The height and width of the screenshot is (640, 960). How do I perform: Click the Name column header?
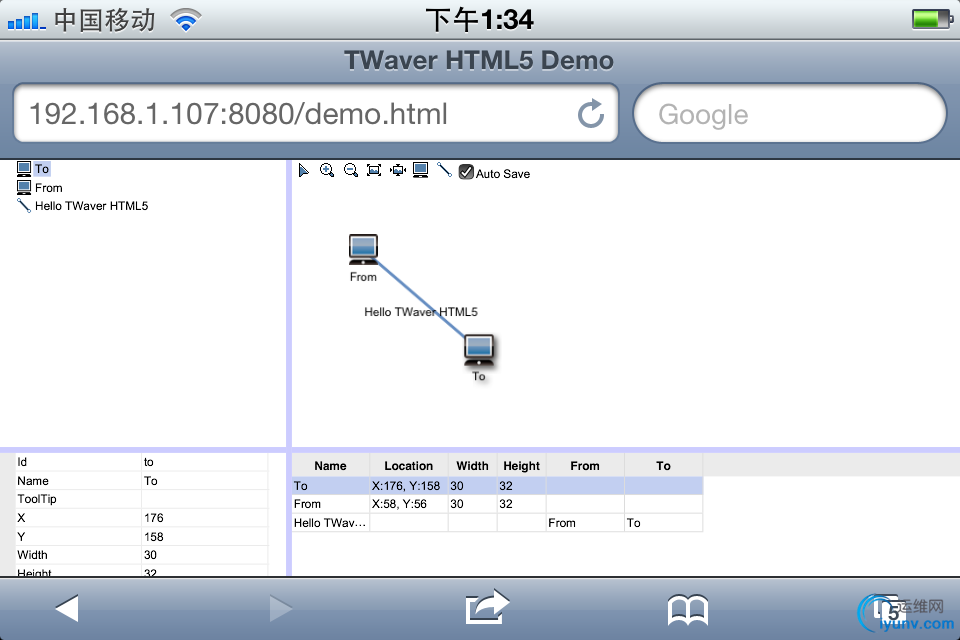[331, 466]
